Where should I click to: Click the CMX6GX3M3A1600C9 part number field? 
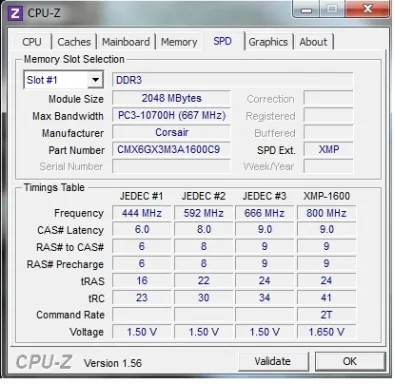[171, 150]
